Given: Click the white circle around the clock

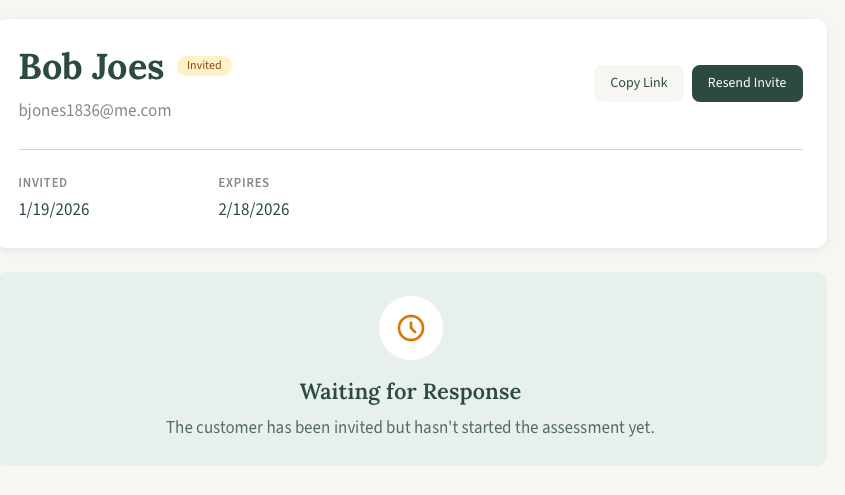Looking at the screenshot, I should (x=411, y=328).
